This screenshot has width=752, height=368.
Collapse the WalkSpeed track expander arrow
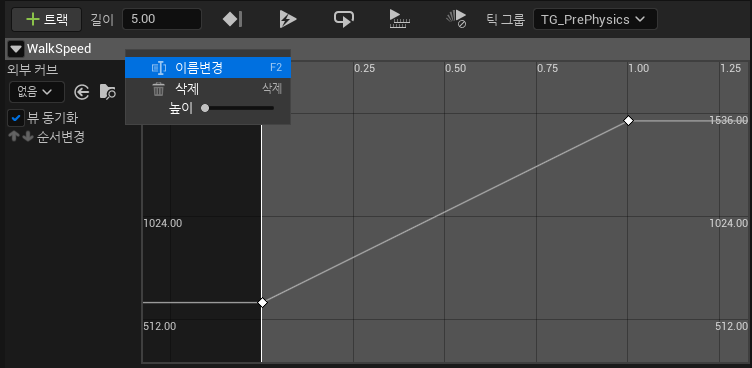click(x=16, y=49)
